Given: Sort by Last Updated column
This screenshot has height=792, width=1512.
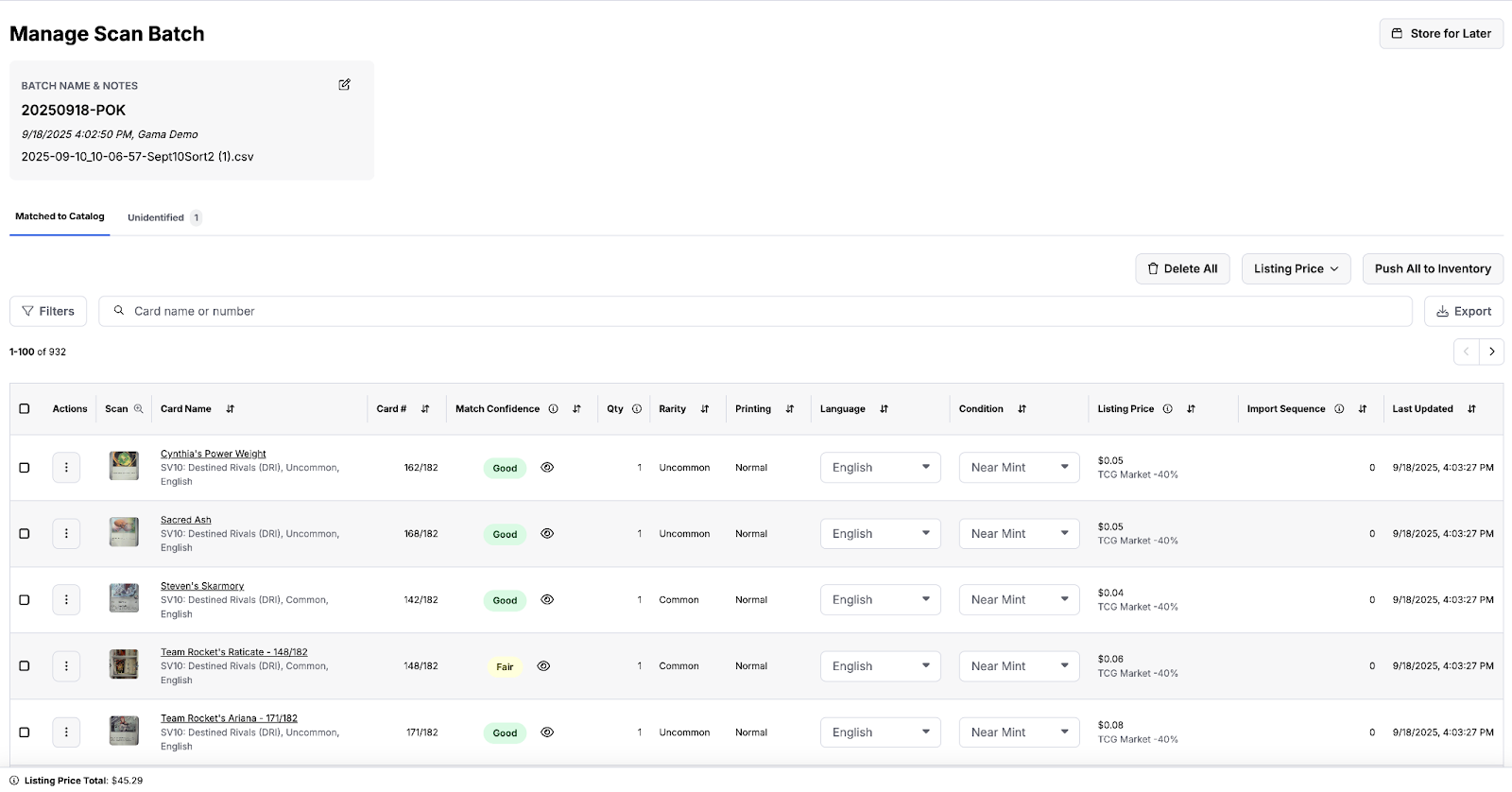Looking at the screenshot, I should (1471, 409).
